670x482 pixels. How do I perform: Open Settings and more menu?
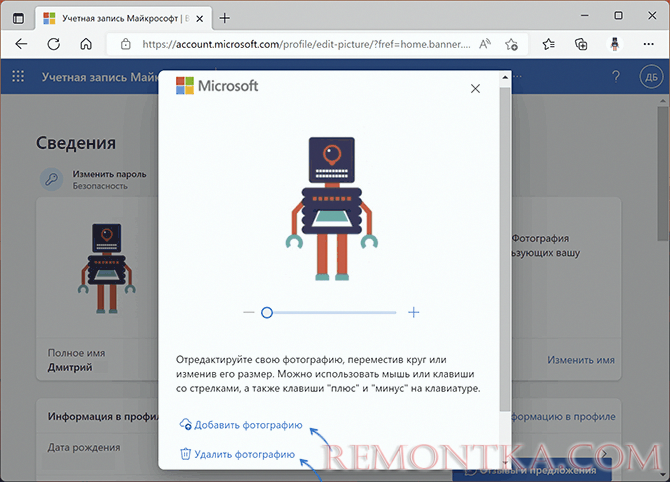point(648,44)
